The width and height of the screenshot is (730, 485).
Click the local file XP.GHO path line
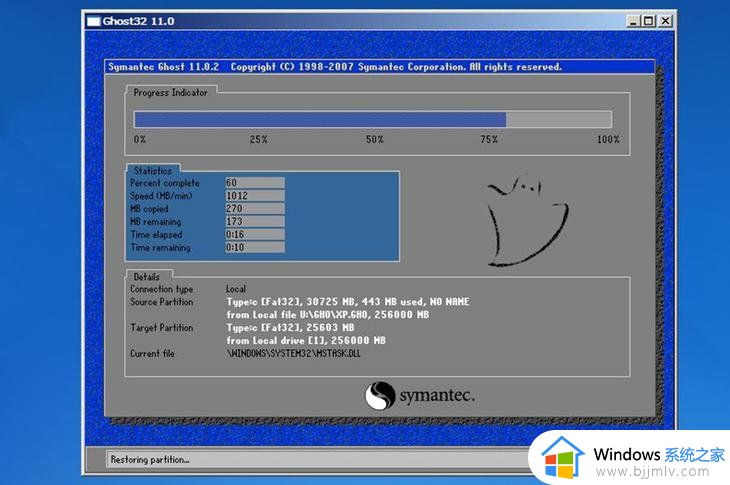click(x=328, y=315)
